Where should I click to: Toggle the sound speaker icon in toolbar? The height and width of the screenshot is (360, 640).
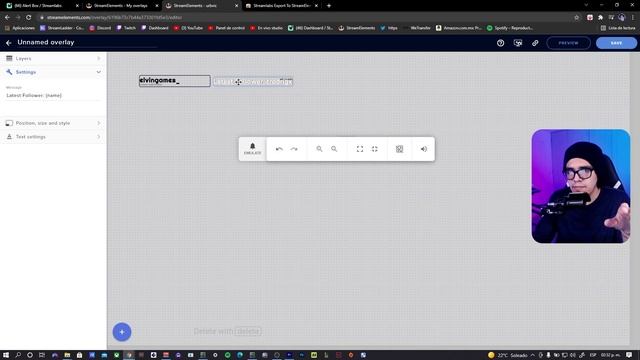pyautogui.click(x=424, y=149)
